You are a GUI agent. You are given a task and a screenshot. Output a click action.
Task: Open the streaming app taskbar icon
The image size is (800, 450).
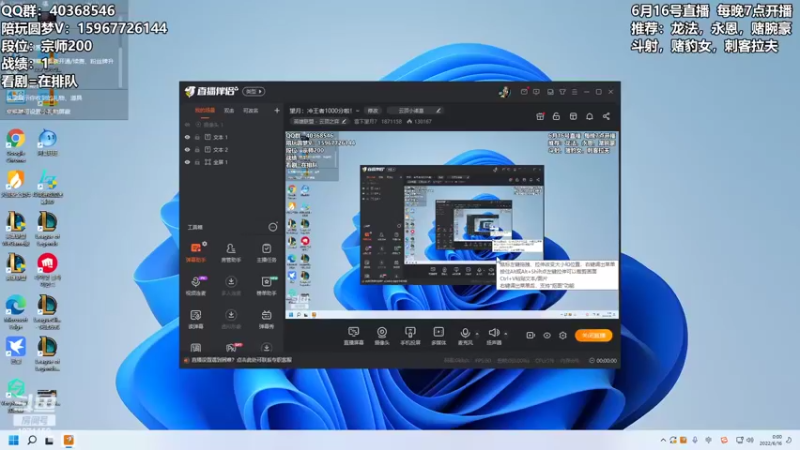[x=68, y=440]
